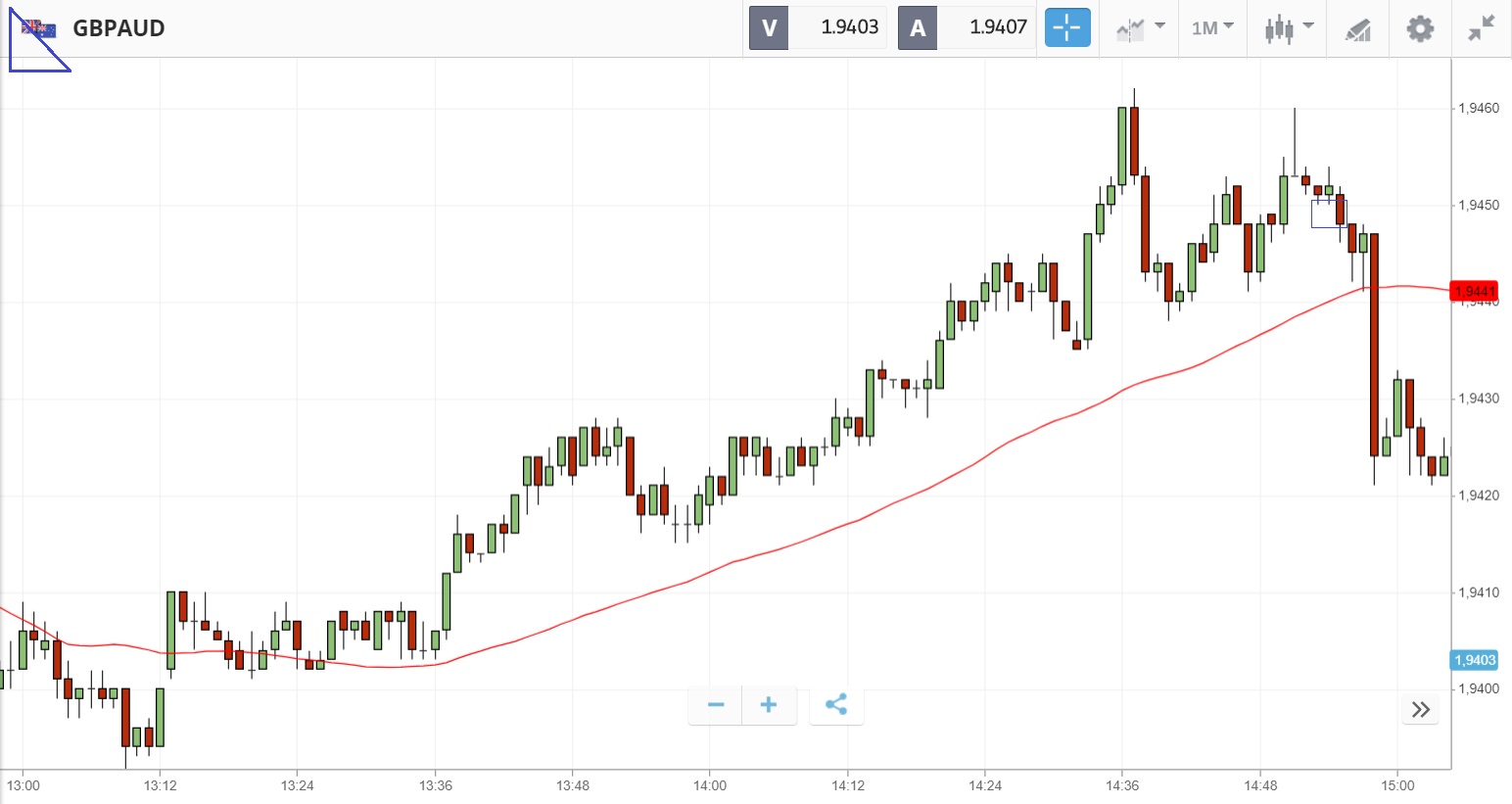
Task: Click the share chart icon
Action: [x=836, y=705]
